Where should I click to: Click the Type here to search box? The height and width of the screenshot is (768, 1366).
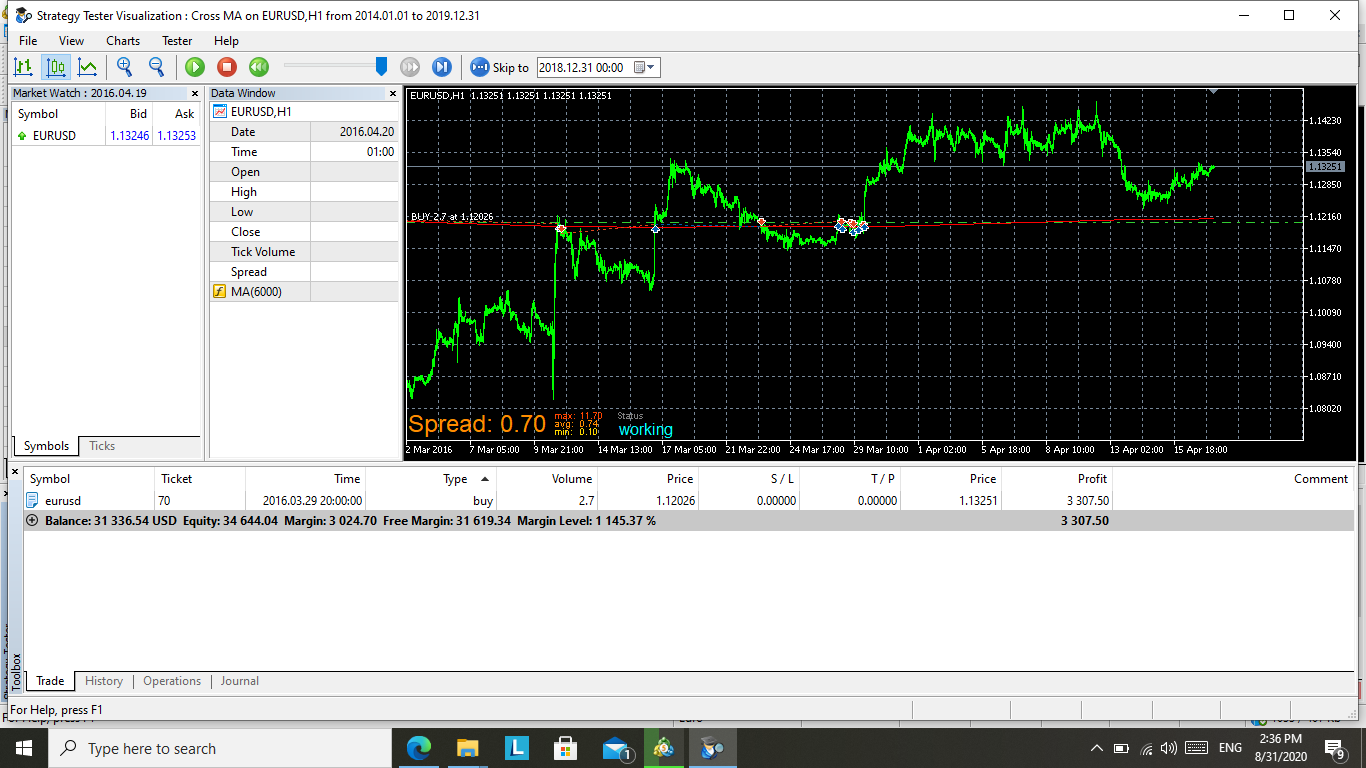[x=219, y=748]
